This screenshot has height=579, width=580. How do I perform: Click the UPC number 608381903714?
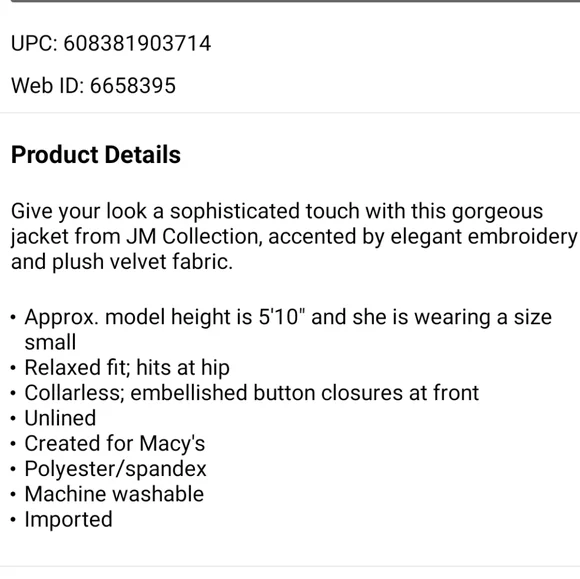point(137,43)
